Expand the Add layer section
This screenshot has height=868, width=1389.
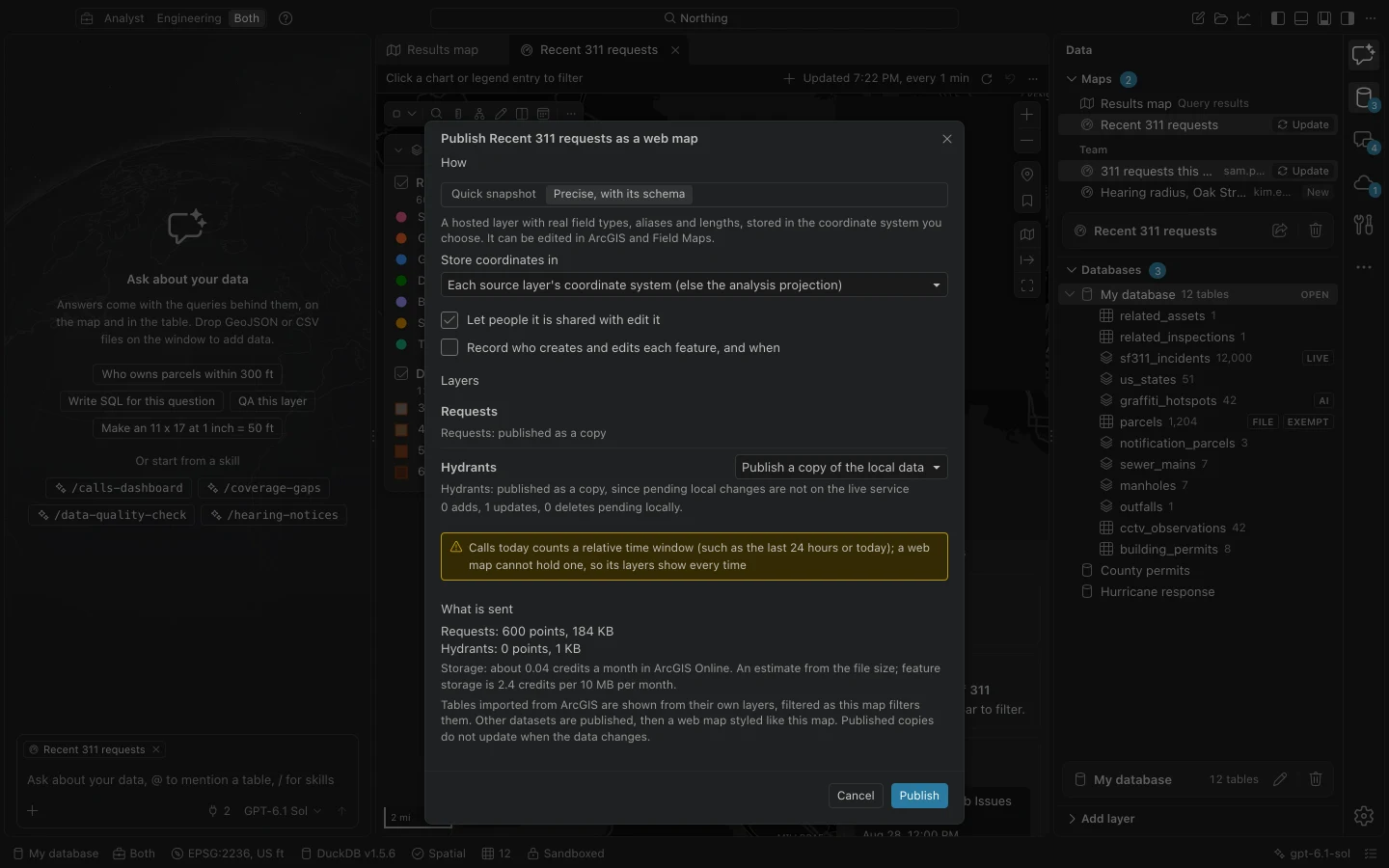[1102, 819]
